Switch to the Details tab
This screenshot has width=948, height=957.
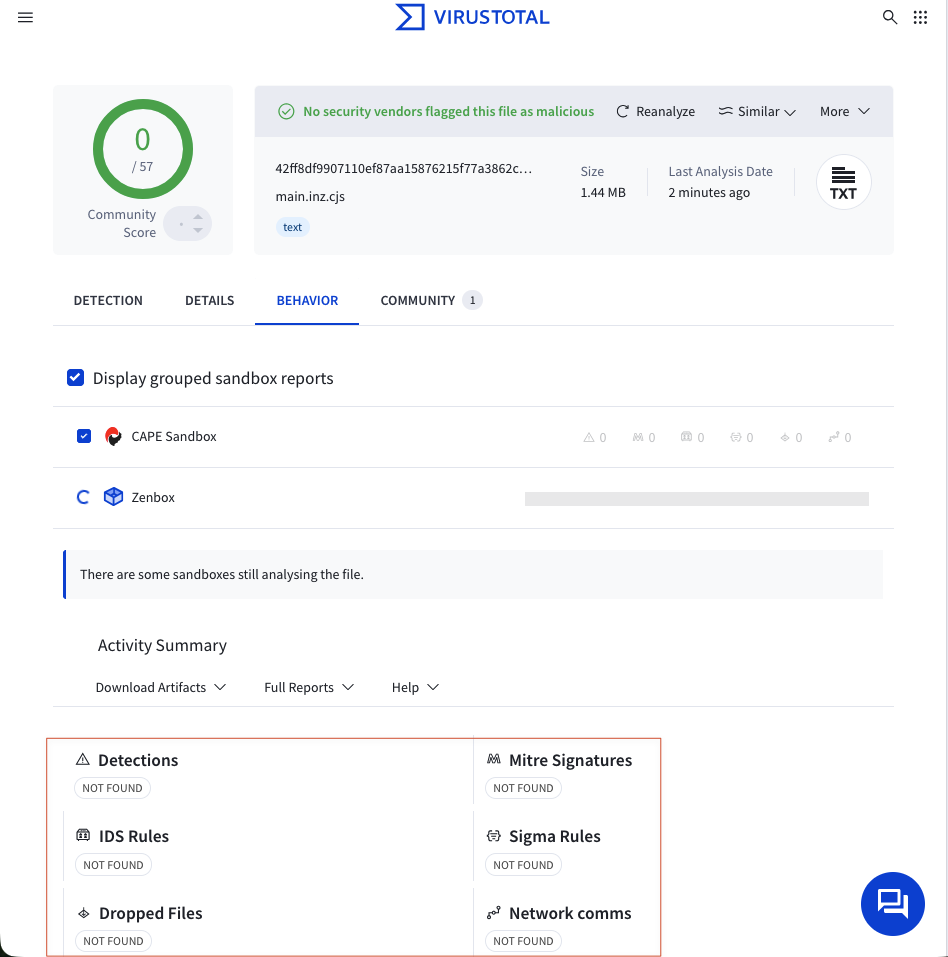(209, 300)
